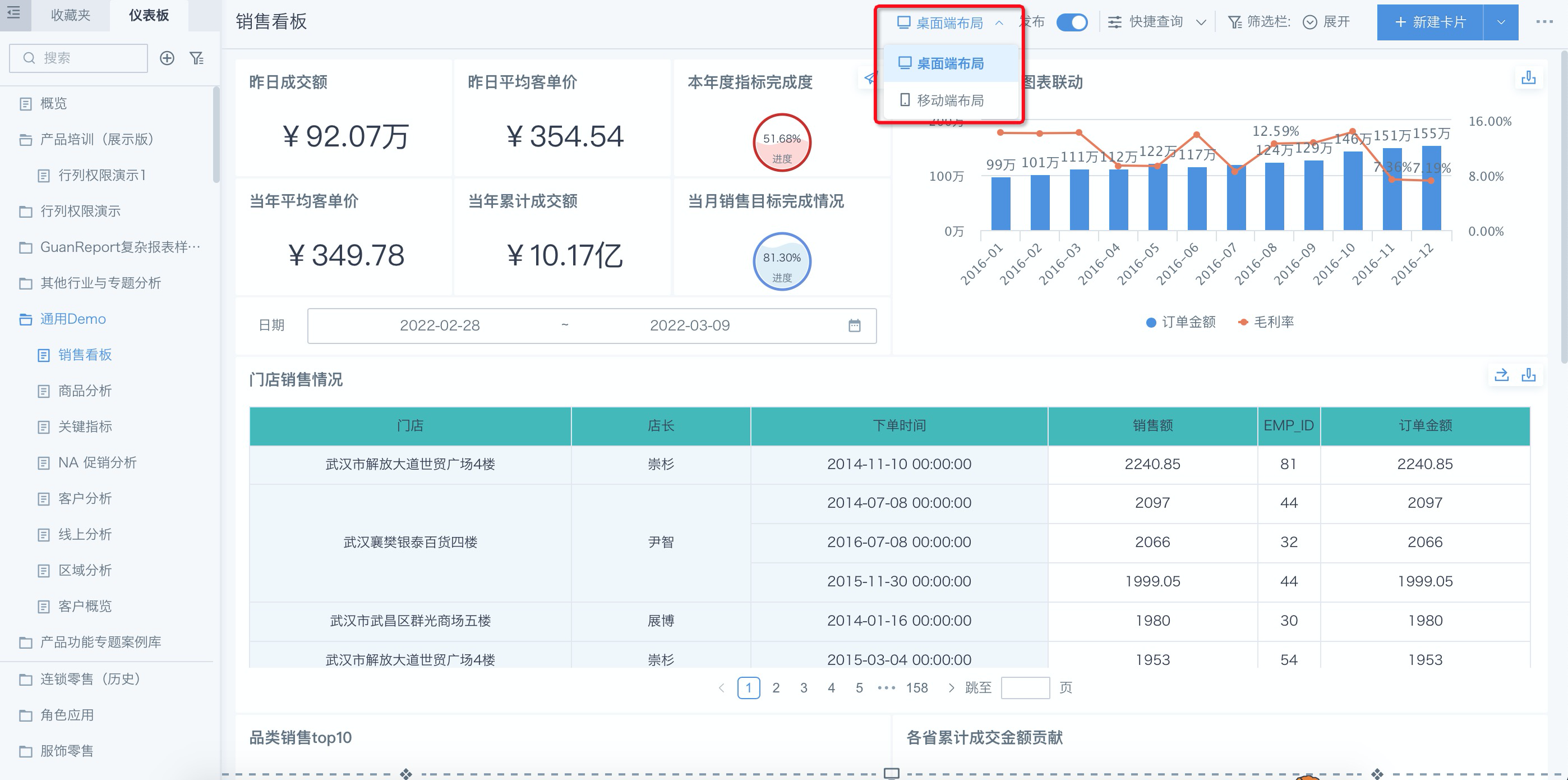Click the 销售额 column header
The image size is (1568, 780).
point(1152,425)
